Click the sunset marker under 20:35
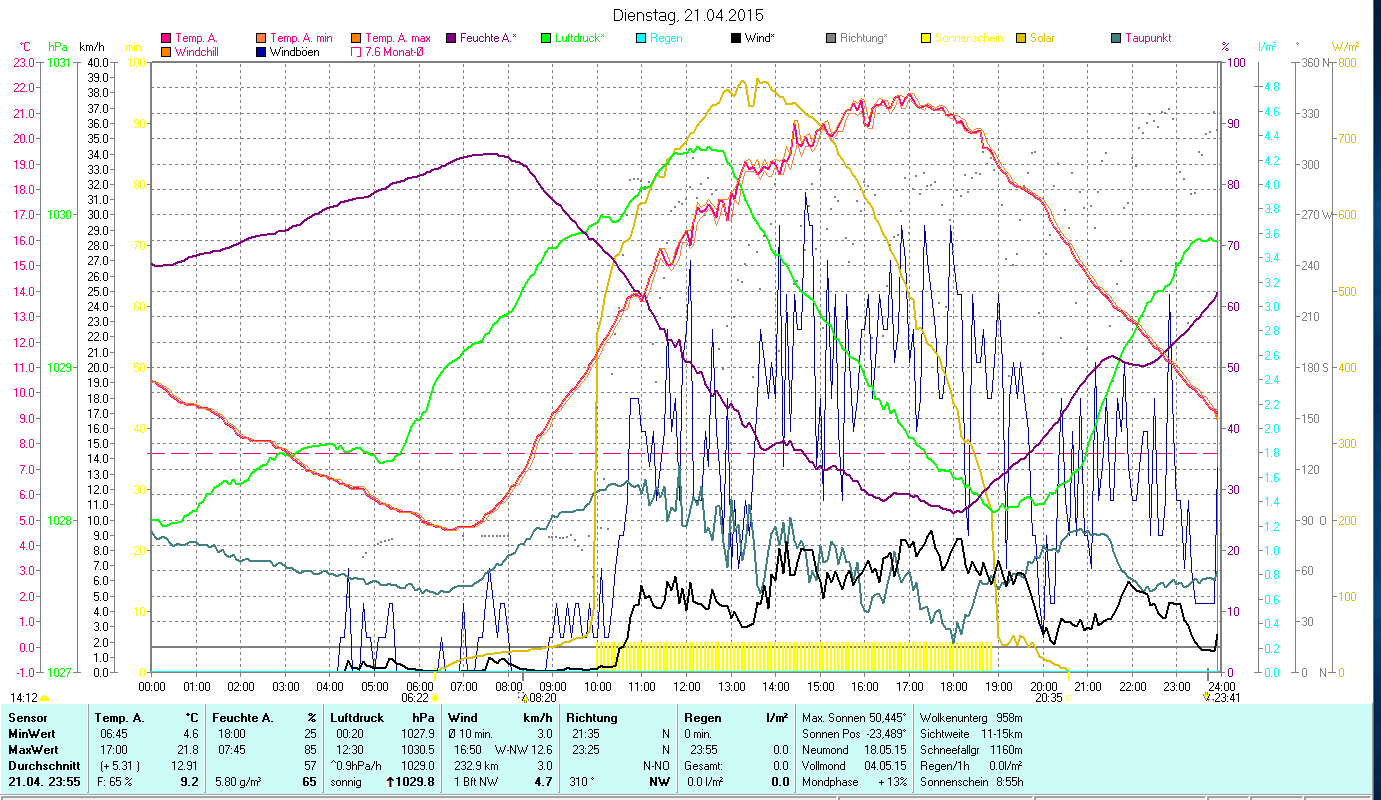1381x800 pixels. click(x=1067, y=699)
